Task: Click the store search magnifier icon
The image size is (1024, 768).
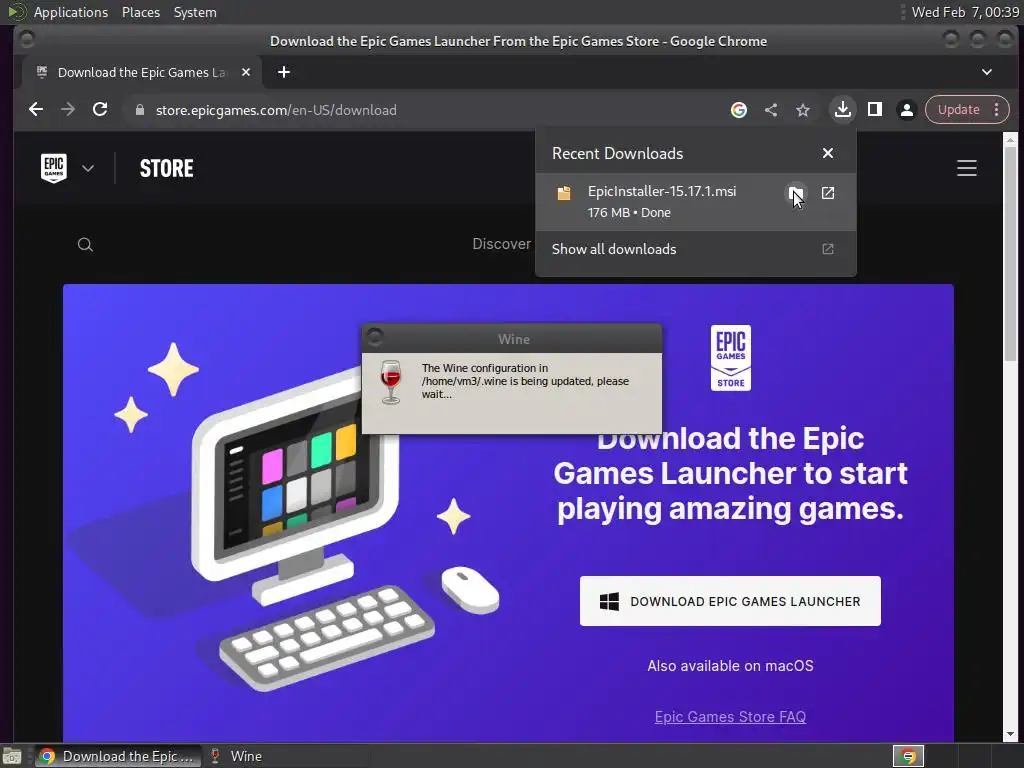Action: (85, 245)
